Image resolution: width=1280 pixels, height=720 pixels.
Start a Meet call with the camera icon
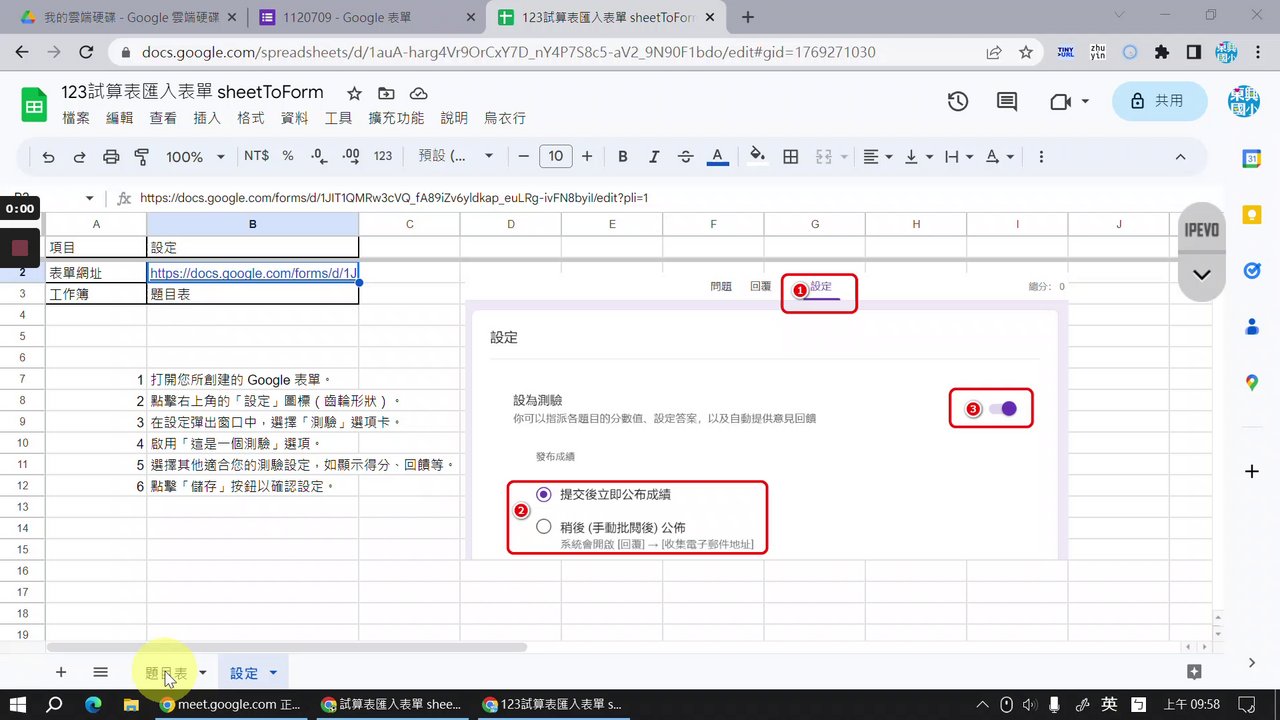1060,101
